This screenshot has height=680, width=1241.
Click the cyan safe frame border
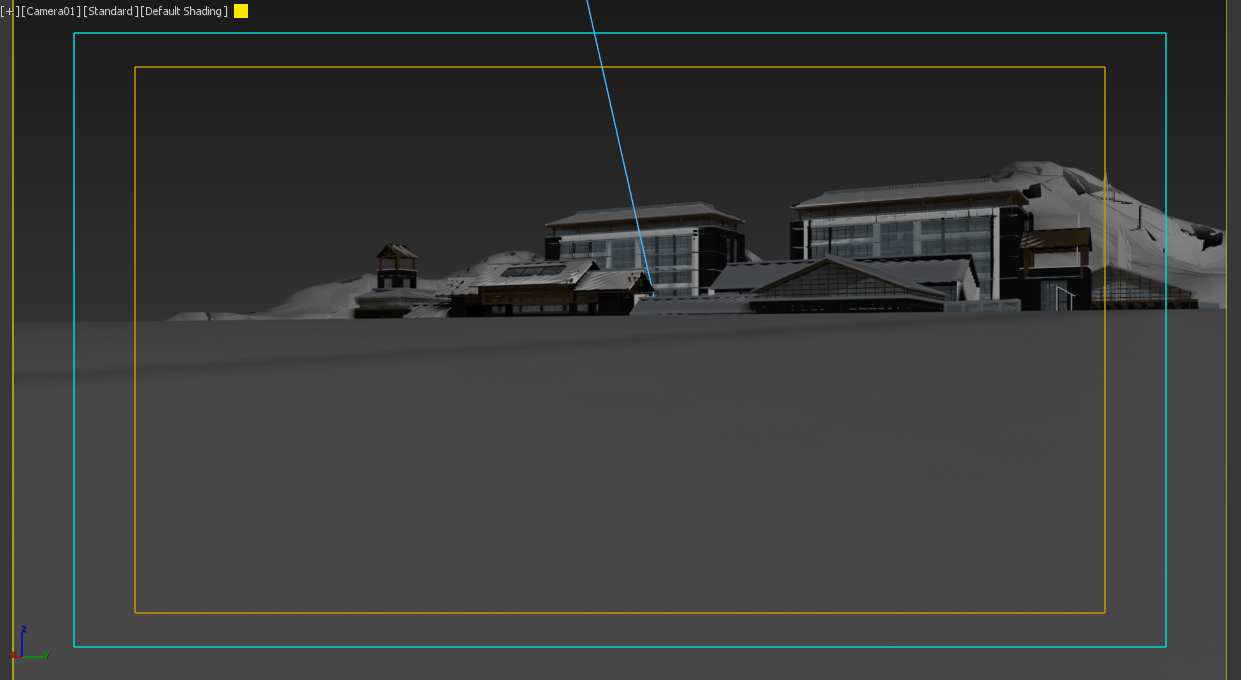tap(620, 34)
